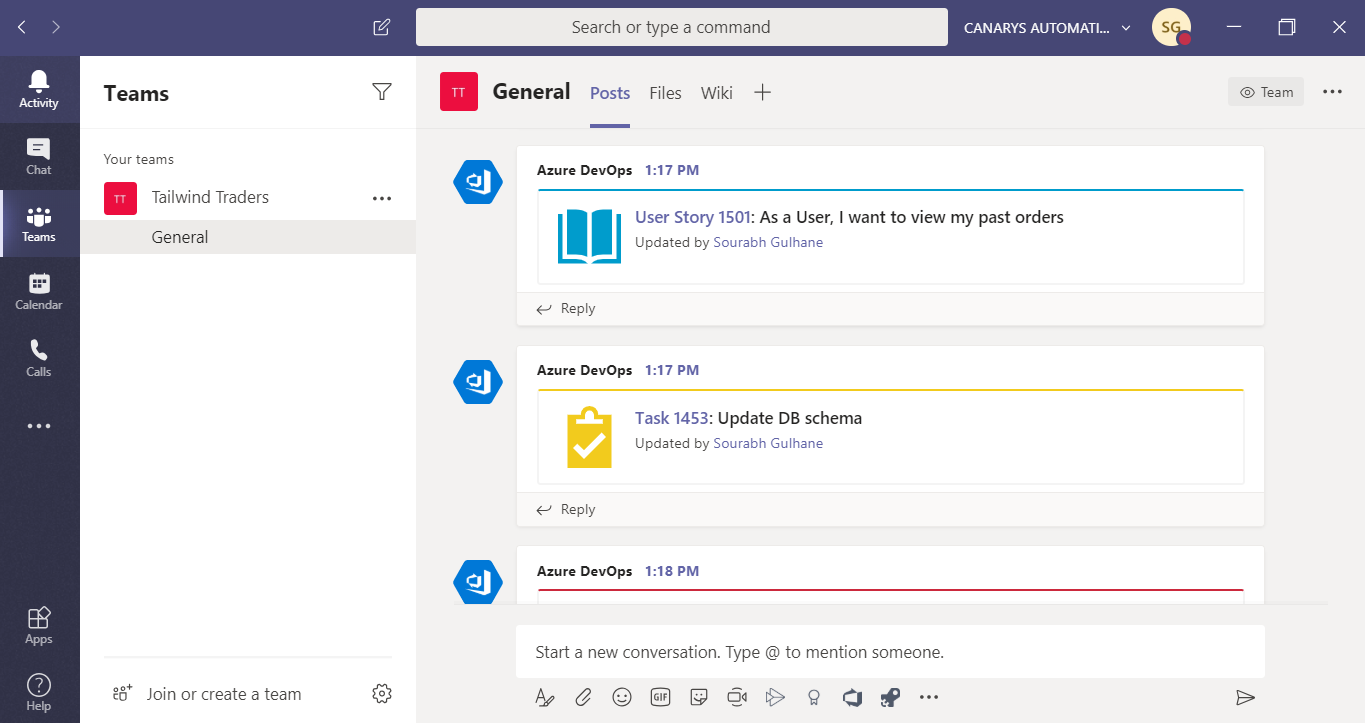Screen dimensions: 1365x723
Task: Open the Praise badge extension
Action: tap(814, 697)
